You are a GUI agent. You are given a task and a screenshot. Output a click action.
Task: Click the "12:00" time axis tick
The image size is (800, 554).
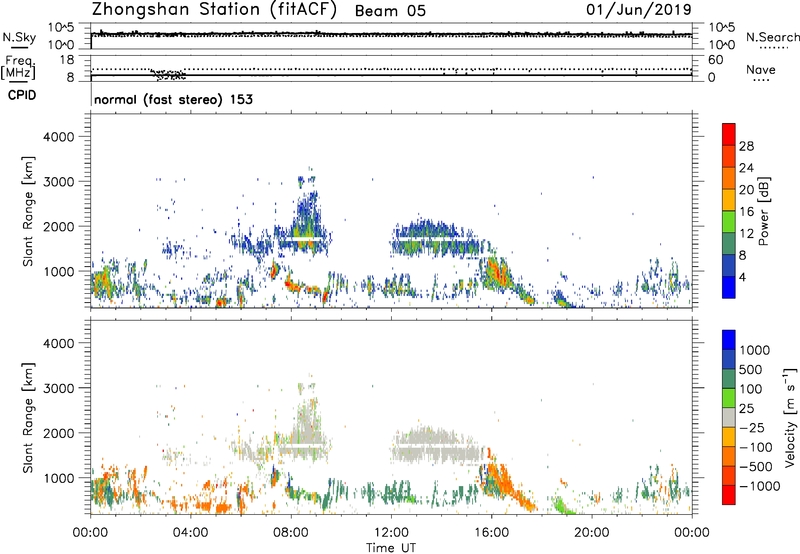click(x=391, y=533)
